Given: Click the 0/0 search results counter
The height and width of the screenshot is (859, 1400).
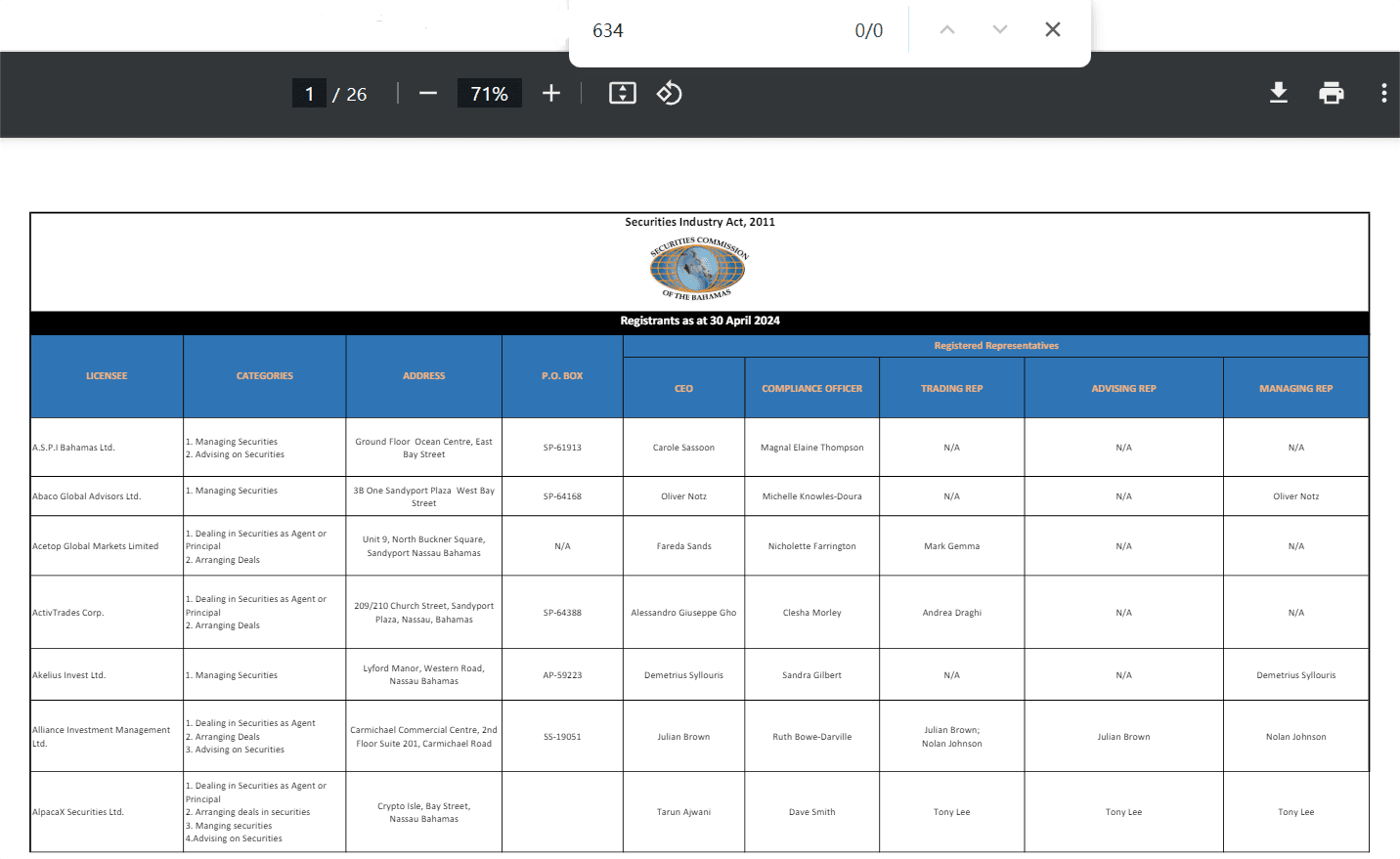Looking at the screenshot, I should 869,30.
